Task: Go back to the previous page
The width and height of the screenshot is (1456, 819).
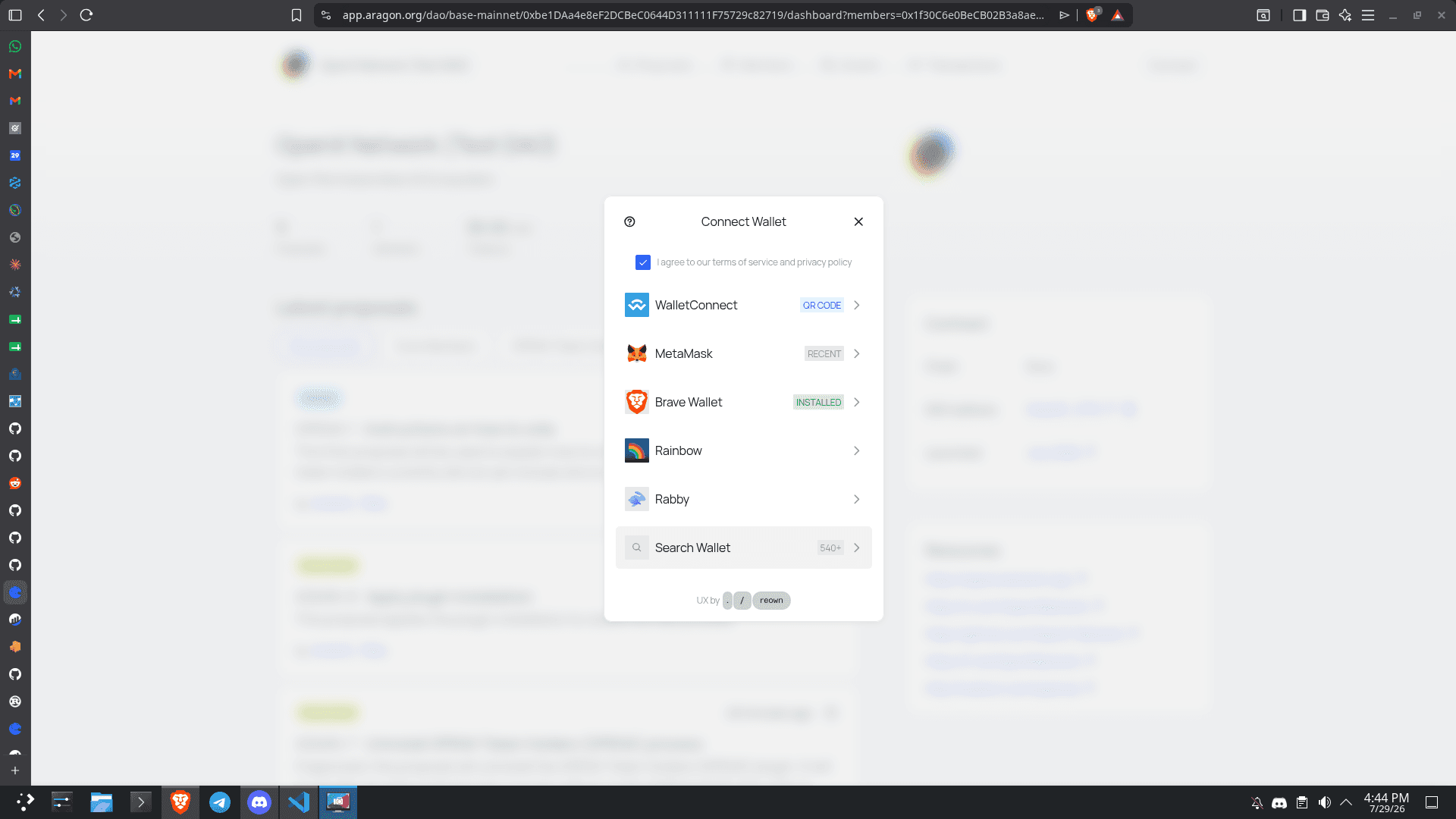Action: coord(41,15)
